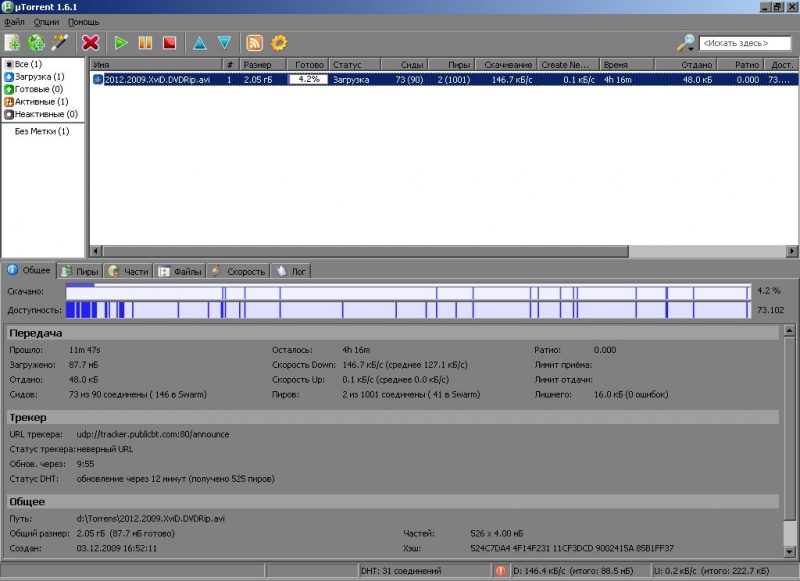Sort by the Размер column header

(x=262, y=65)
